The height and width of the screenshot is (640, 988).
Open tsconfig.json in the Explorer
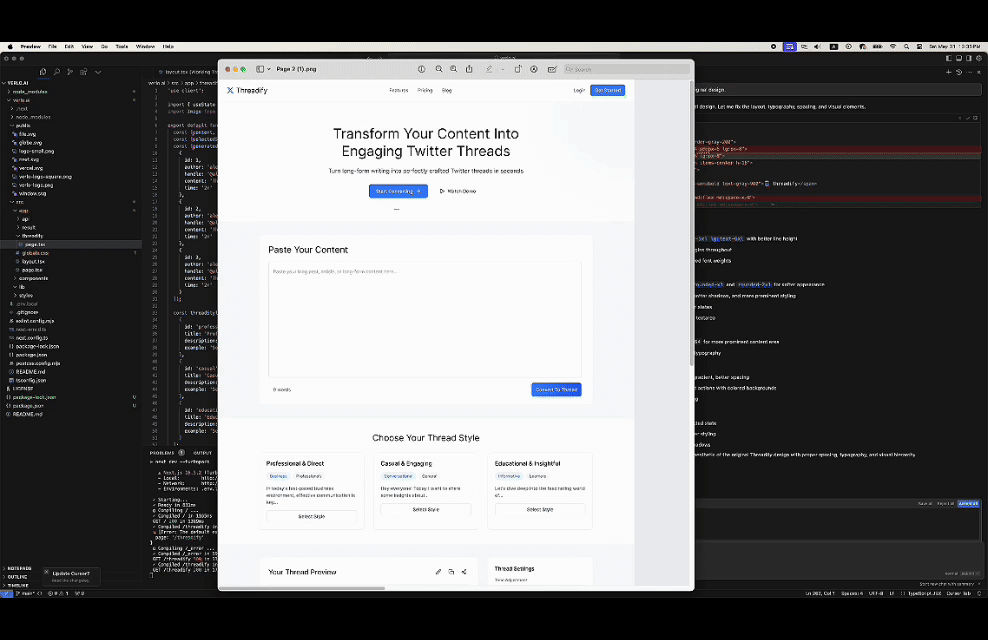[x=30, y=380]
